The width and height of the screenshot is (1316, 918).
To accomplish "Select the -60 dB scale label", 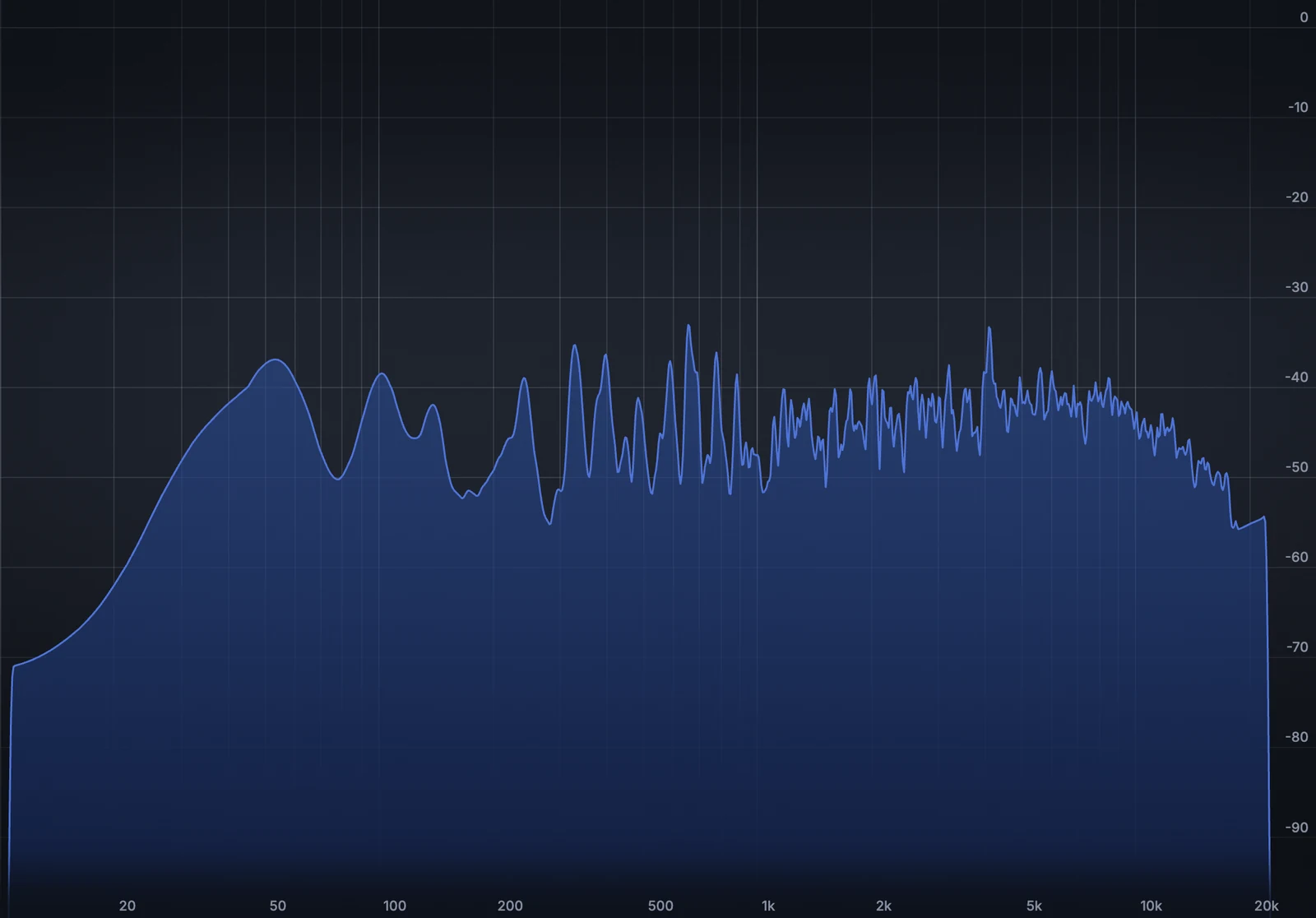I will tap(1297, 557).
